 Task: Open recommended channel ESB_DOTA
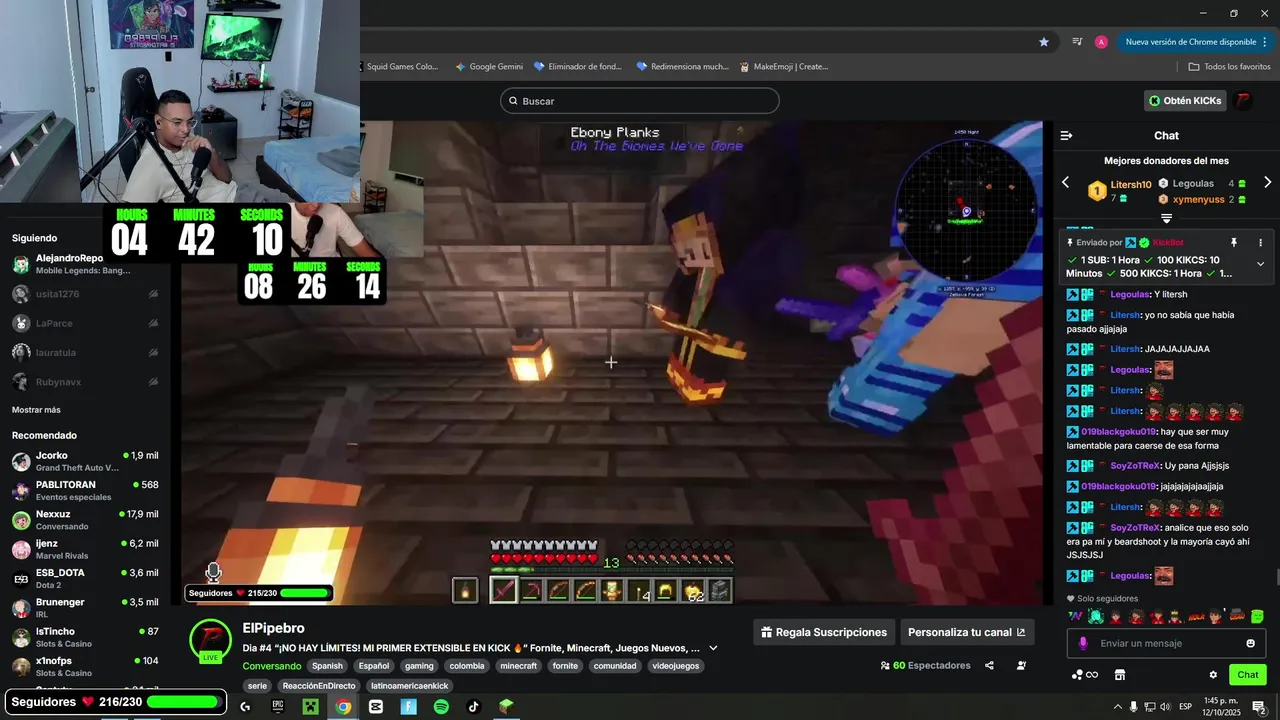coord(85,578)
